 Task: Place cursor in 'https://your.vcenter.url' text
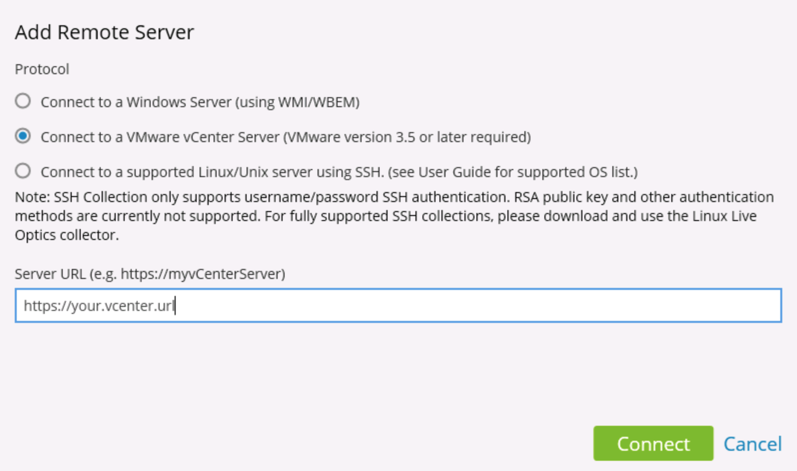[99, 306]
